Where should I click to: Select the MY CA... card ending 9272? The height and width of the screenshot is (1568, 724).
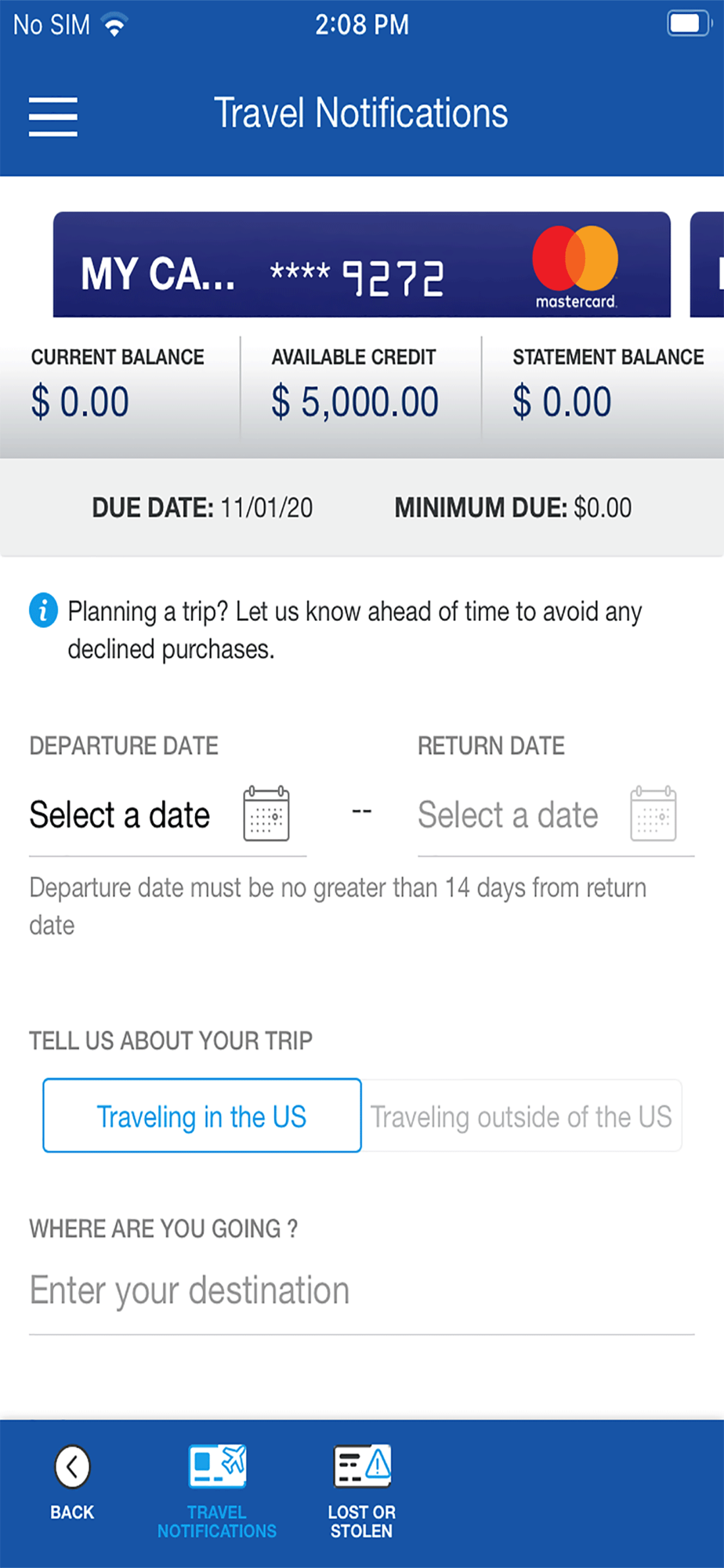[x=362, y=265]
